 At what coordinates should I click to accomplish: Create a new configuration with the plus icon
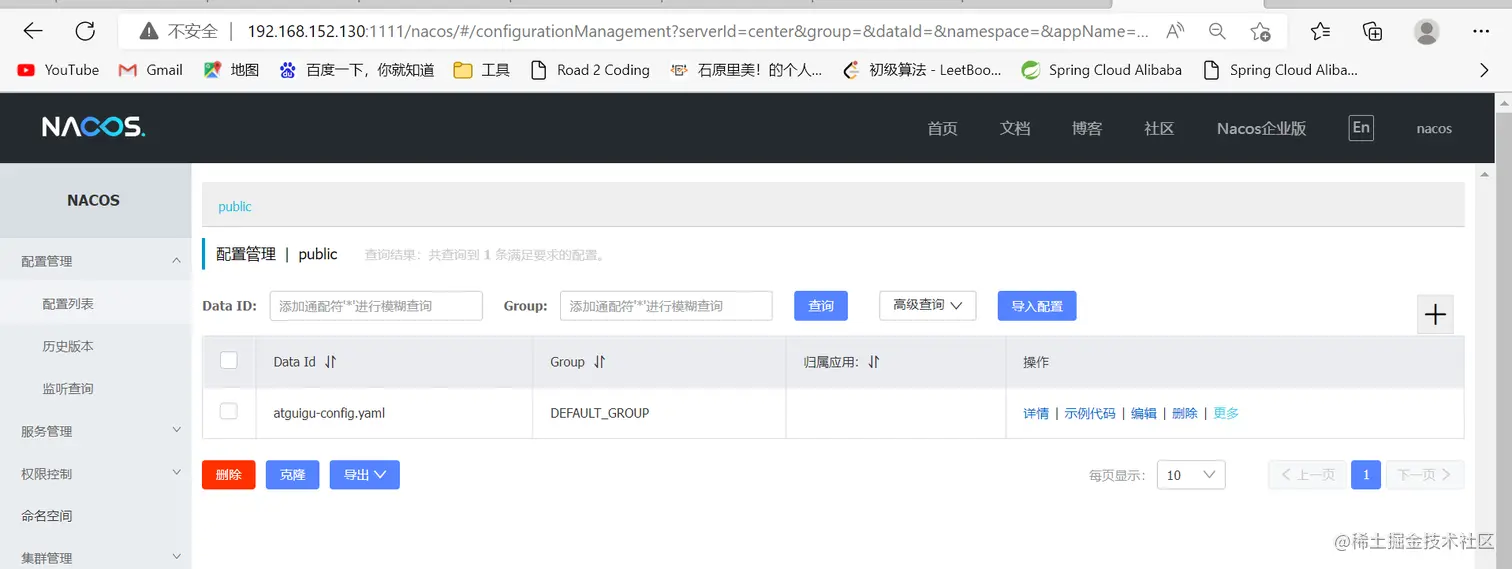click(x=1435, y=314)
